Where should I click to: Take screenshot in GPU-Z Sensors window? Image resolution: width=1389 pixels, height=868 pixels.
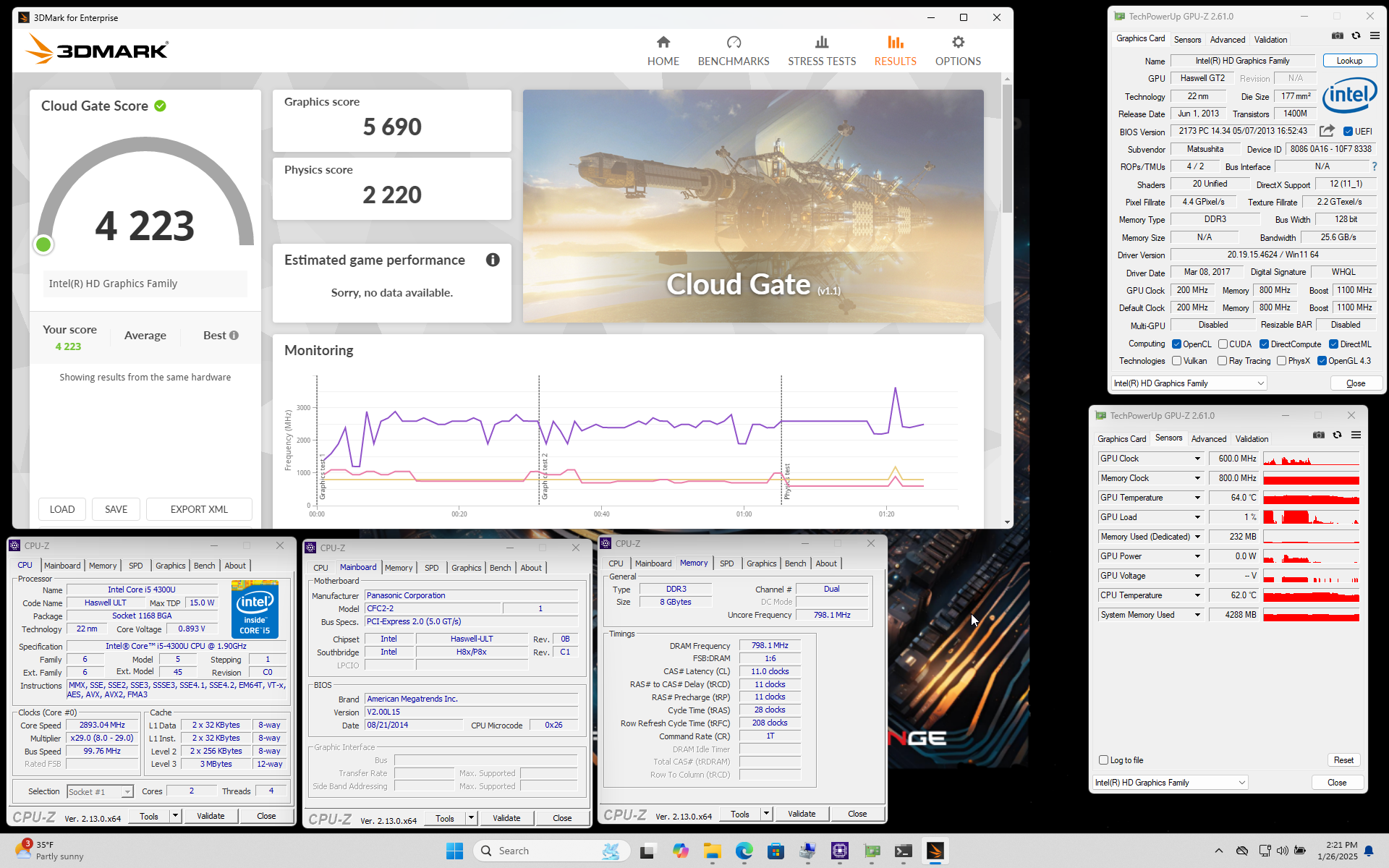coord(1319,435)
